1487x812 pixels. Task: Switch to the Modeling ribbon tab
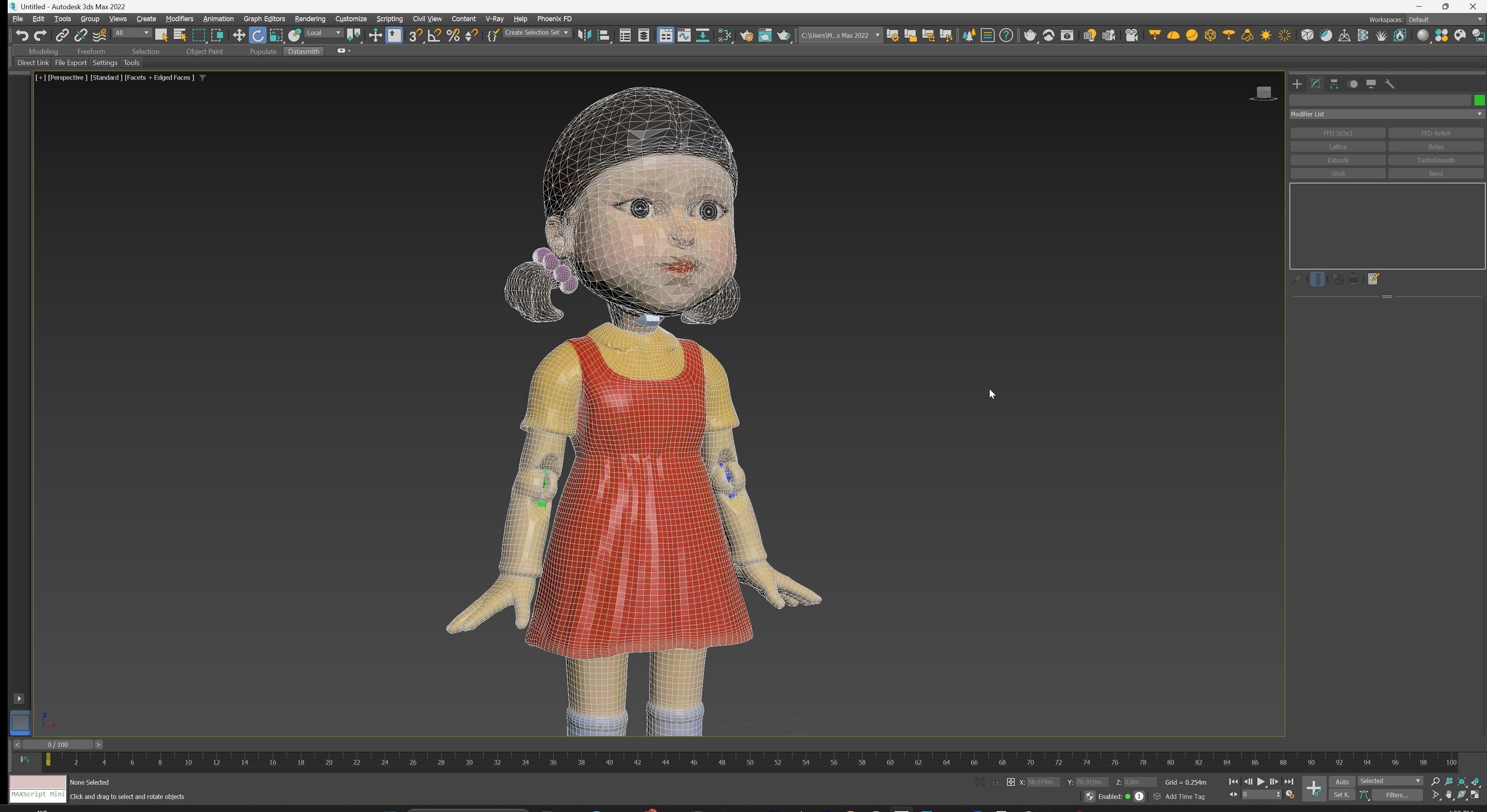43,51
